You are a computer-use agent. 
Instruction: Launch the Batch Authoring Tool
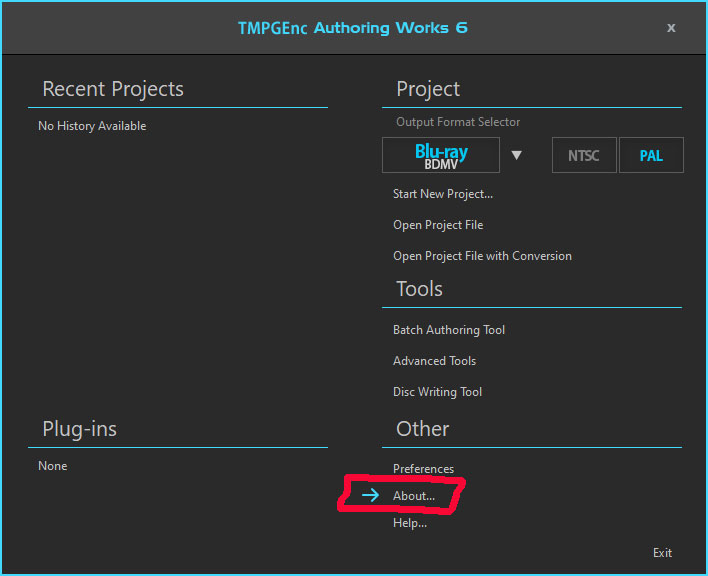(449, 330)
